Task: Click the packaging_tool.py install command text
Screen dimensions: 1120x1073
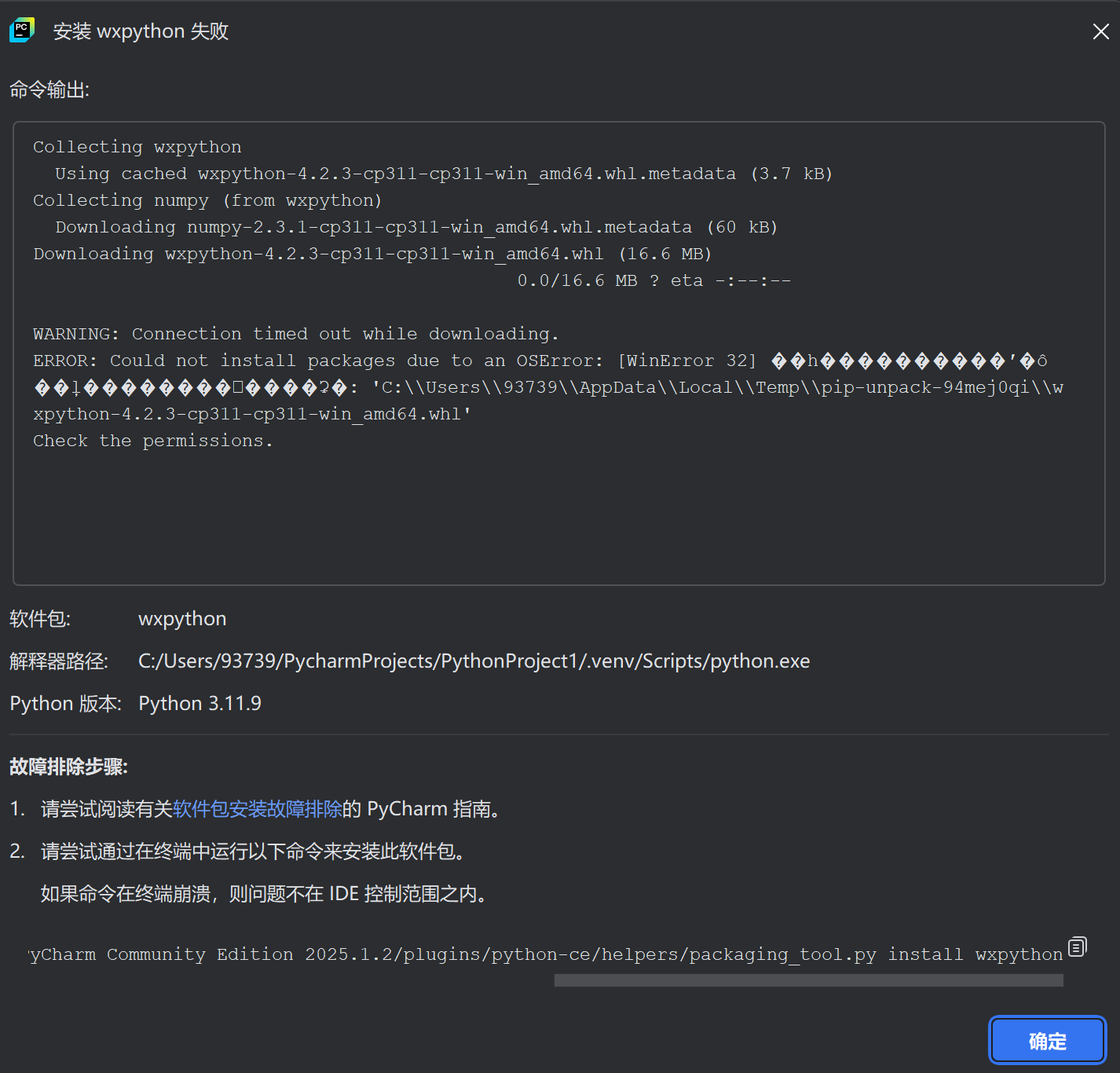Action: 546,954
